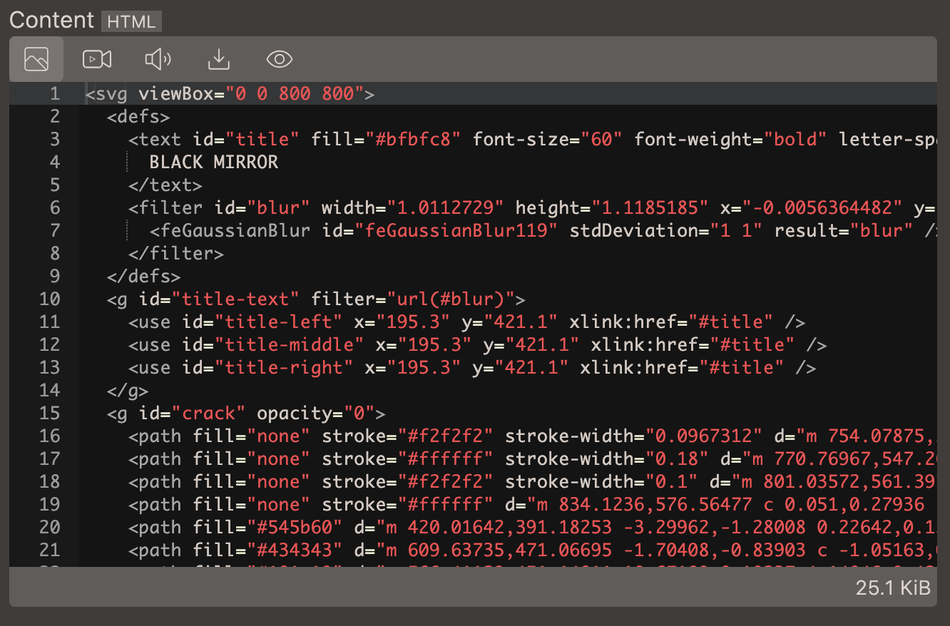Click the use id="title-left" line
950x626 pixels.
[x=467, y=322]
